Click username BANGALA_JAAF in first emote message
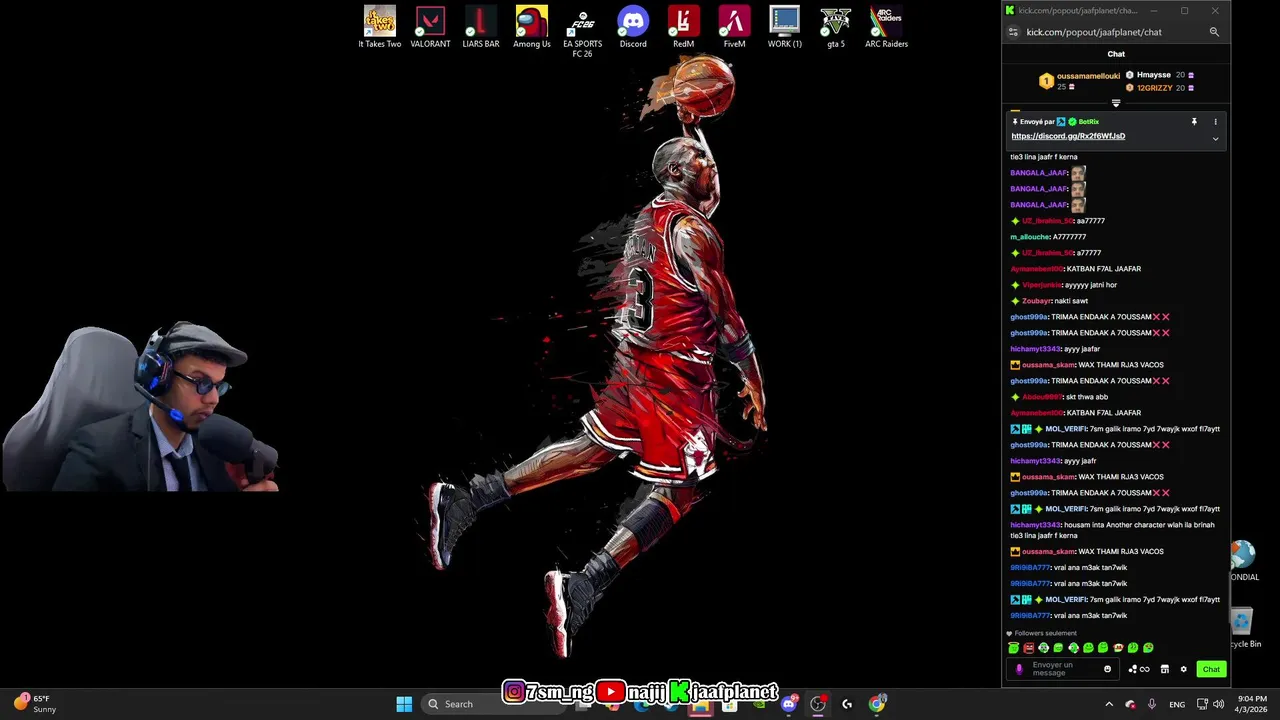The image size is (1280, 720). pyautogui.click(x=1039, y=173)
